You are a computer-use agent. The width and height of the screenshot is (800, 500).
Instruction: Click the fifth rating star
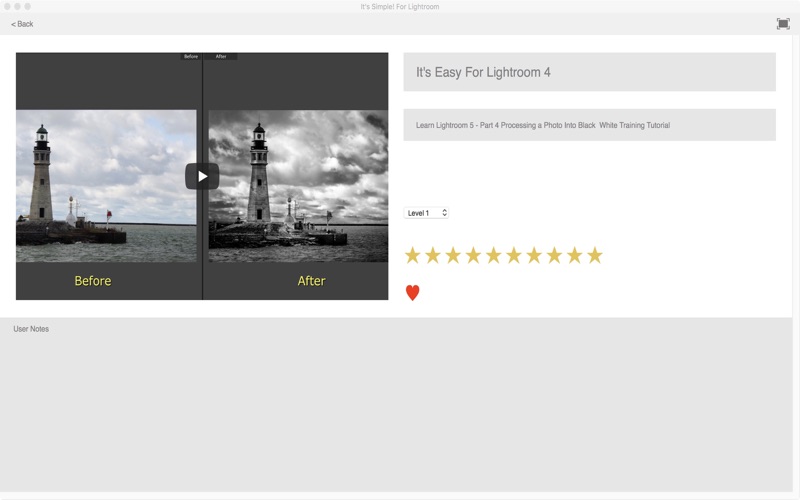point(493,255)
